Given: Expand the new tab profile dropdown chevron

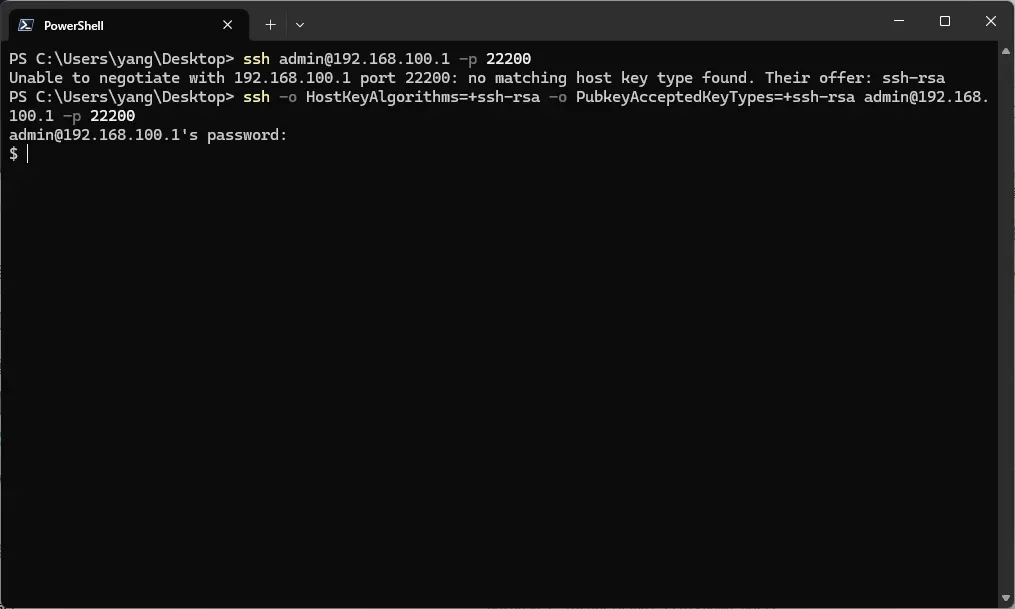Looking at the screenshot, I should tap(299, 25).
